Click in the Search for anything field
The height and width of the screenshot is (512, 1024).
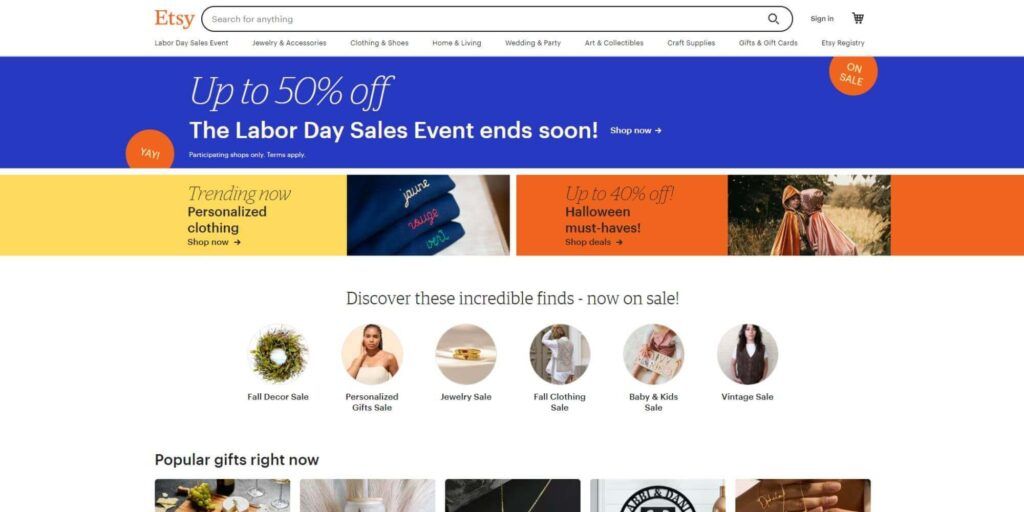click(x=483, y=19)
